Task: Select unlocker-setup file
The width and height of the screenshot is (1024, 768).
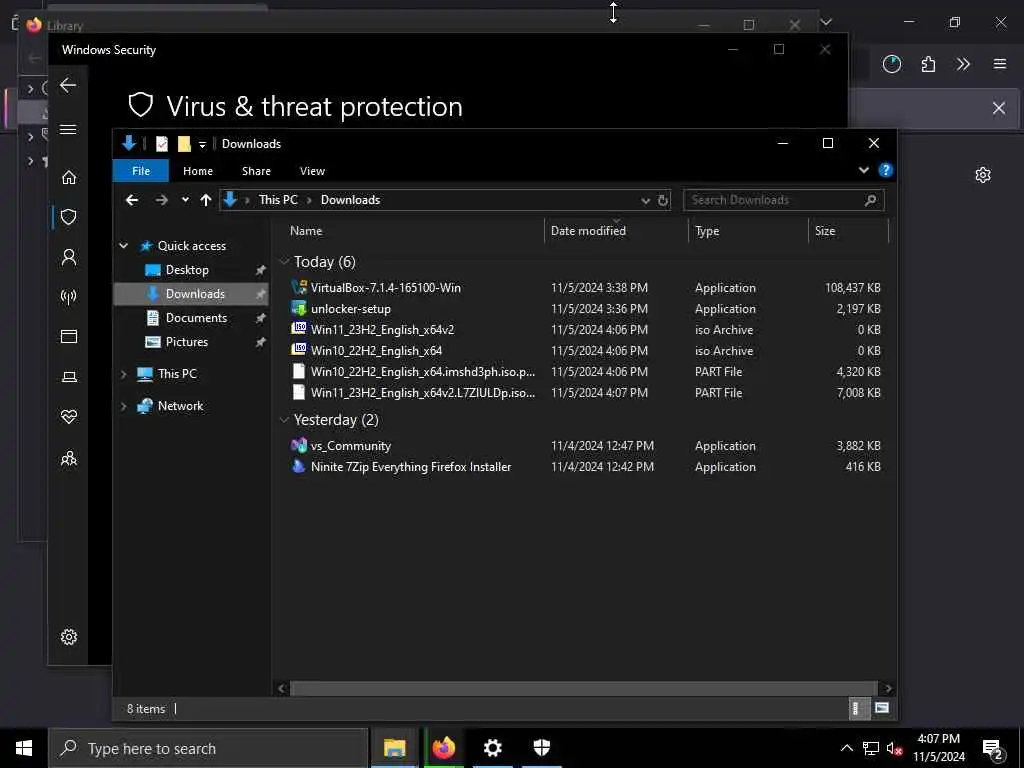Action: (x=351, y=309)
